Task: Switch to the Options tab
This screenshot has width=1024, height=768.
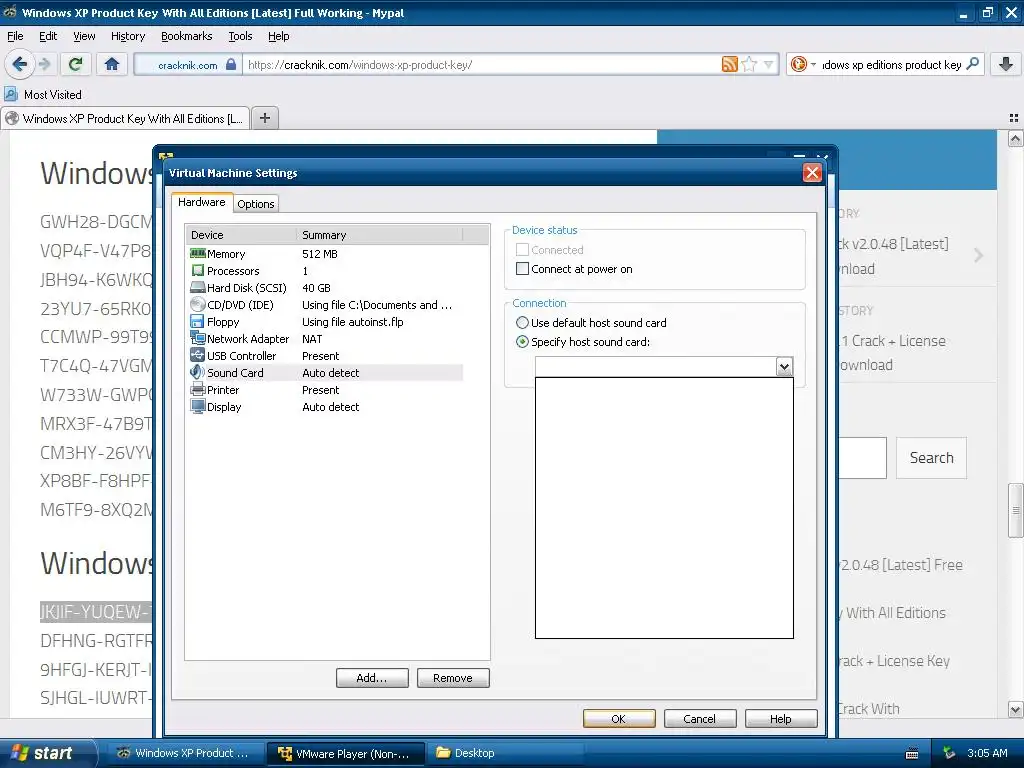Action: pyautogui.click(x=255, y=204)
